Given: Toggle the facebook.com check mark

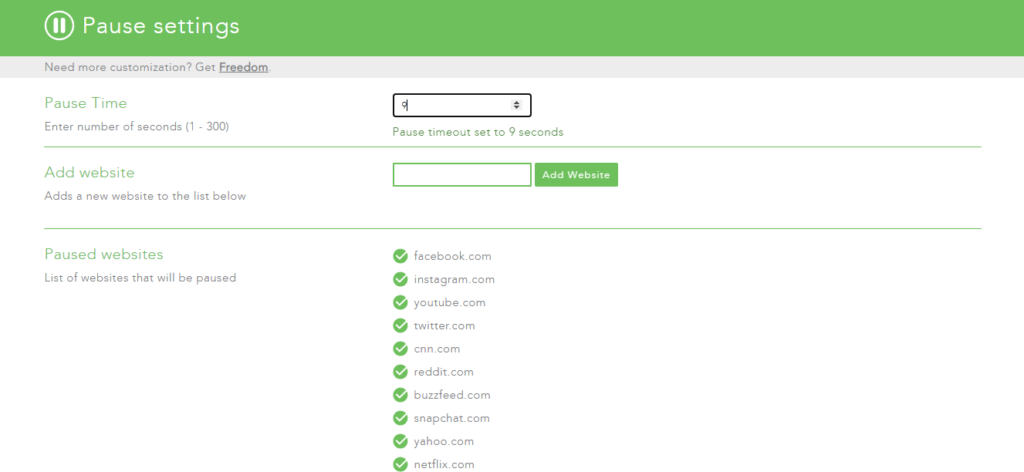Looking at the screenshot, I should click(400, 256).
